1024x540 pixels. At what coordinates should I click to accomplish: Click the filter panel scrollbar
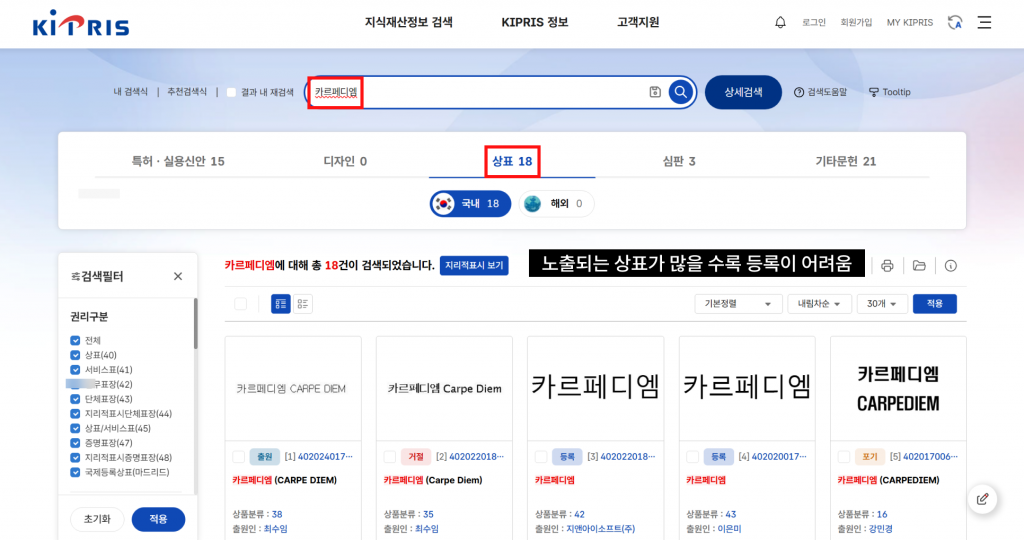click(195, 324)
